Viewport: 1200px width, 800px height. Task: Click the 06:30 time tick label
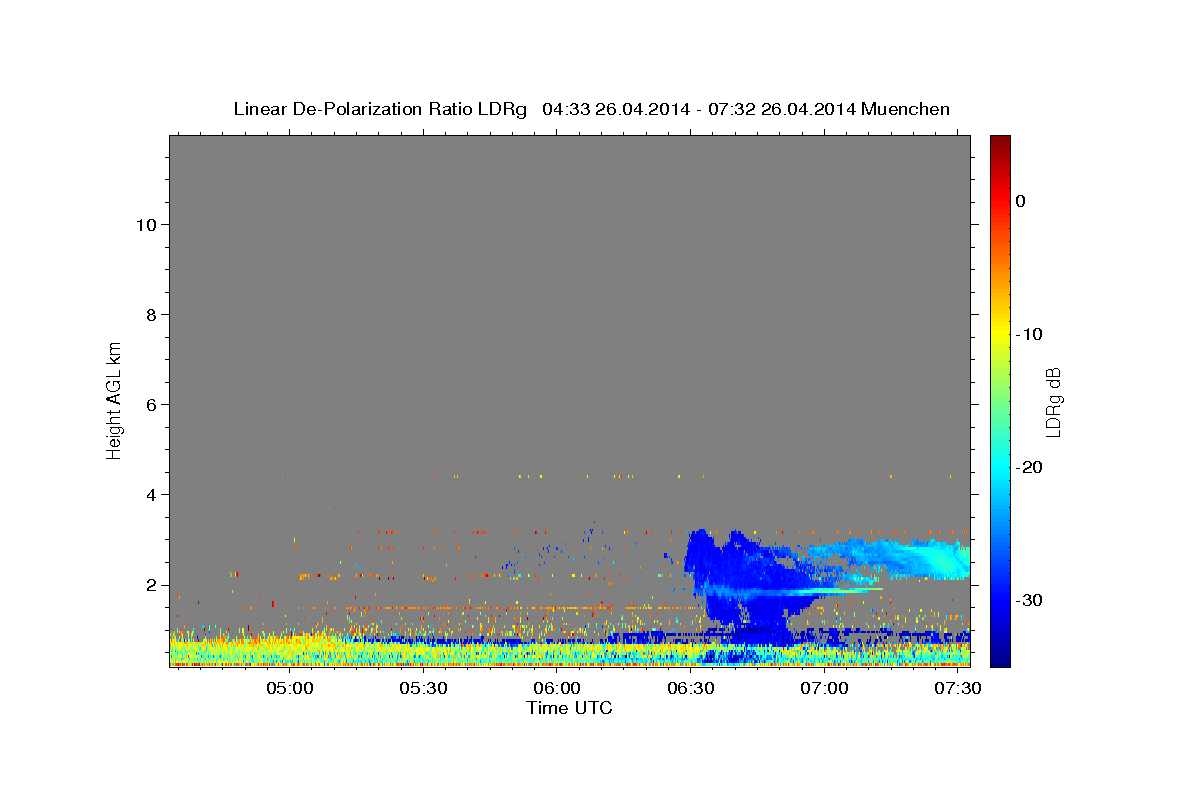(690, 689)
